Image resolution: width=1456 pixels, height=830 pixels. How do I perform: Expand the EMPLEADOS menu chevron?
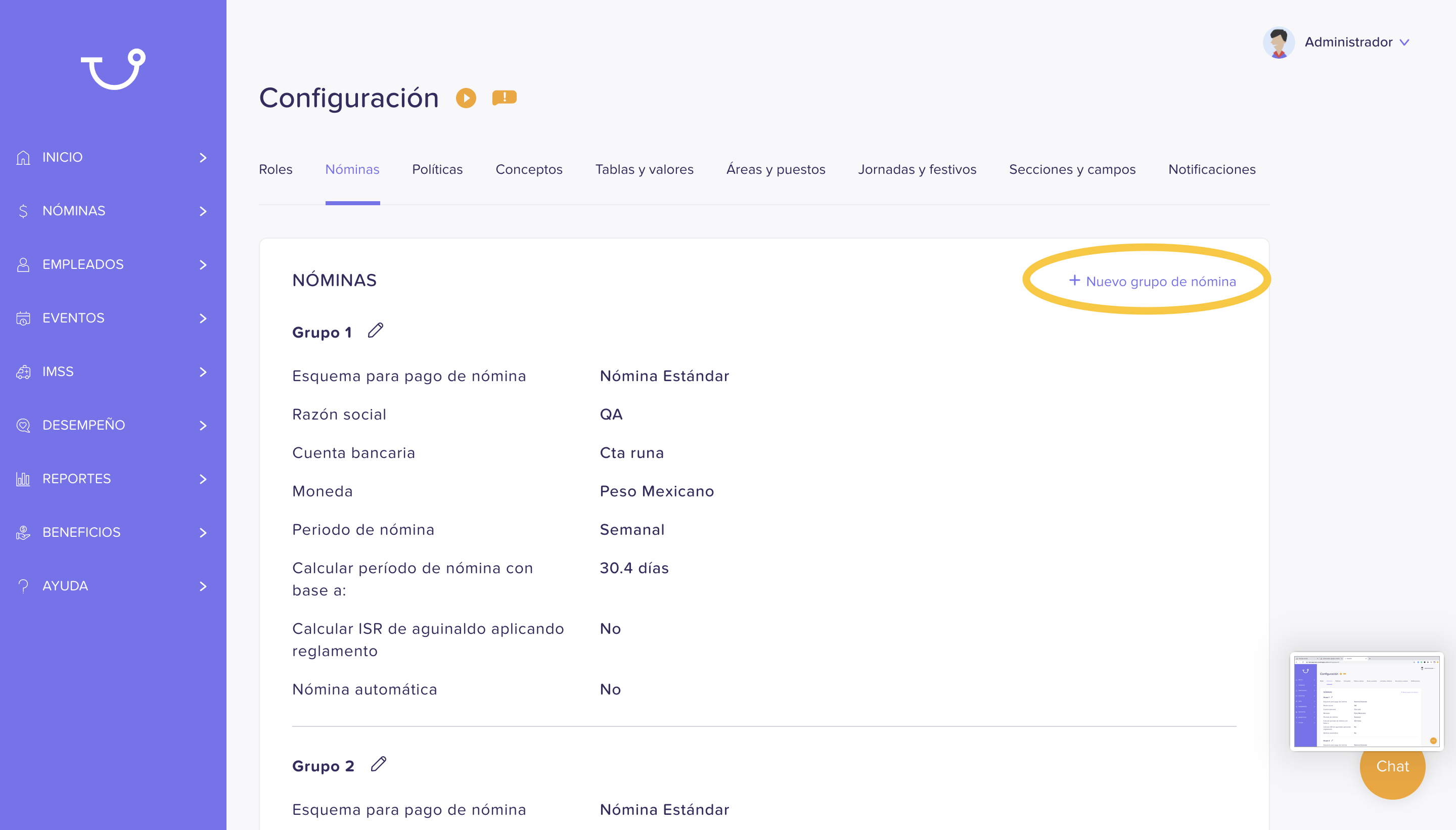pyautogui.click(x=203, y=264)
